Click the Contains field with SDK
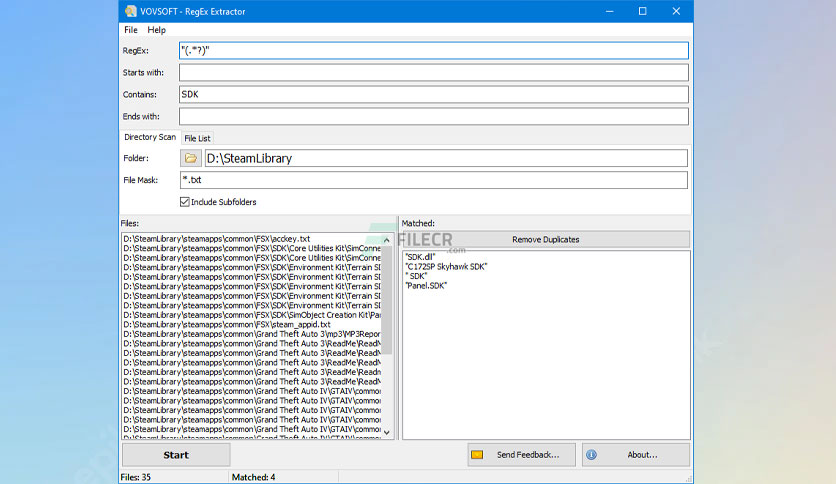 (433, 94)
